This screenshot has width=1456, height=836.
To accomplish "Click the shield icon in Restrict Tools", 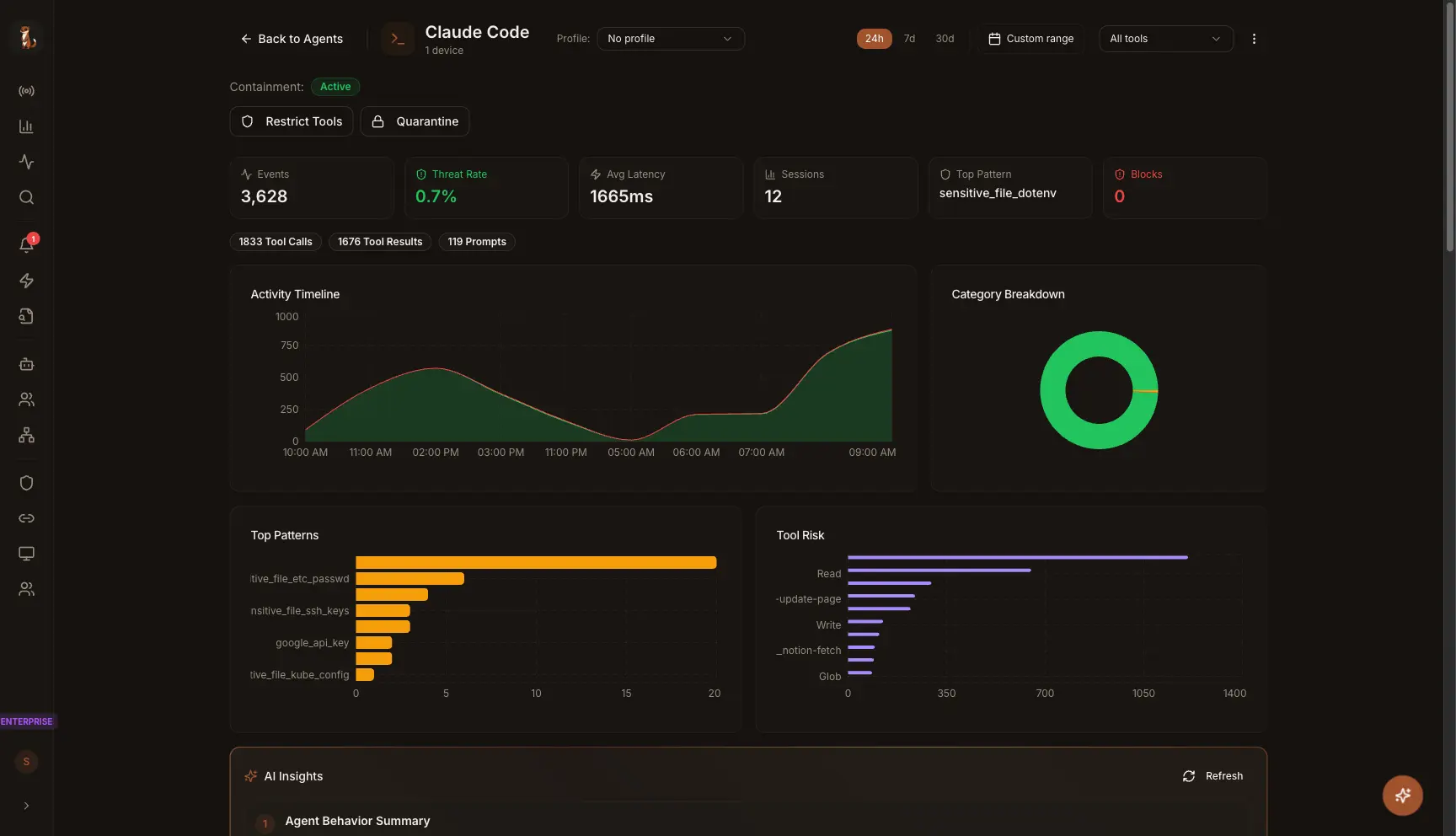I will [x=247, y=121].
